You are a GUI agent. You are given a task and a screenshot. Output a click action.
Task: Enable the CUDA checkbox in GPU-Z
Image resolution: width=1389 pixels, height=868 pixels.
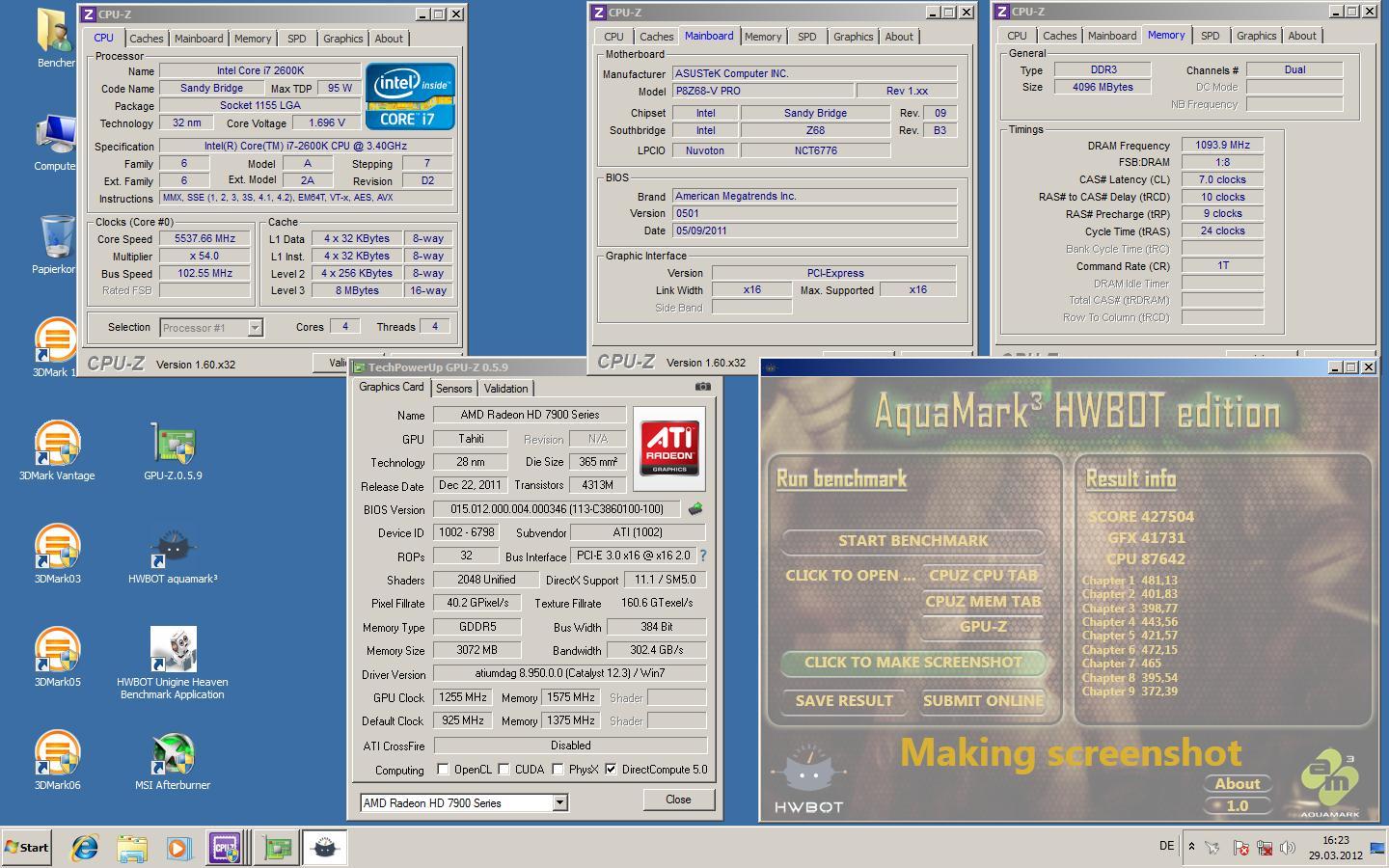click(x=503, y=770)
